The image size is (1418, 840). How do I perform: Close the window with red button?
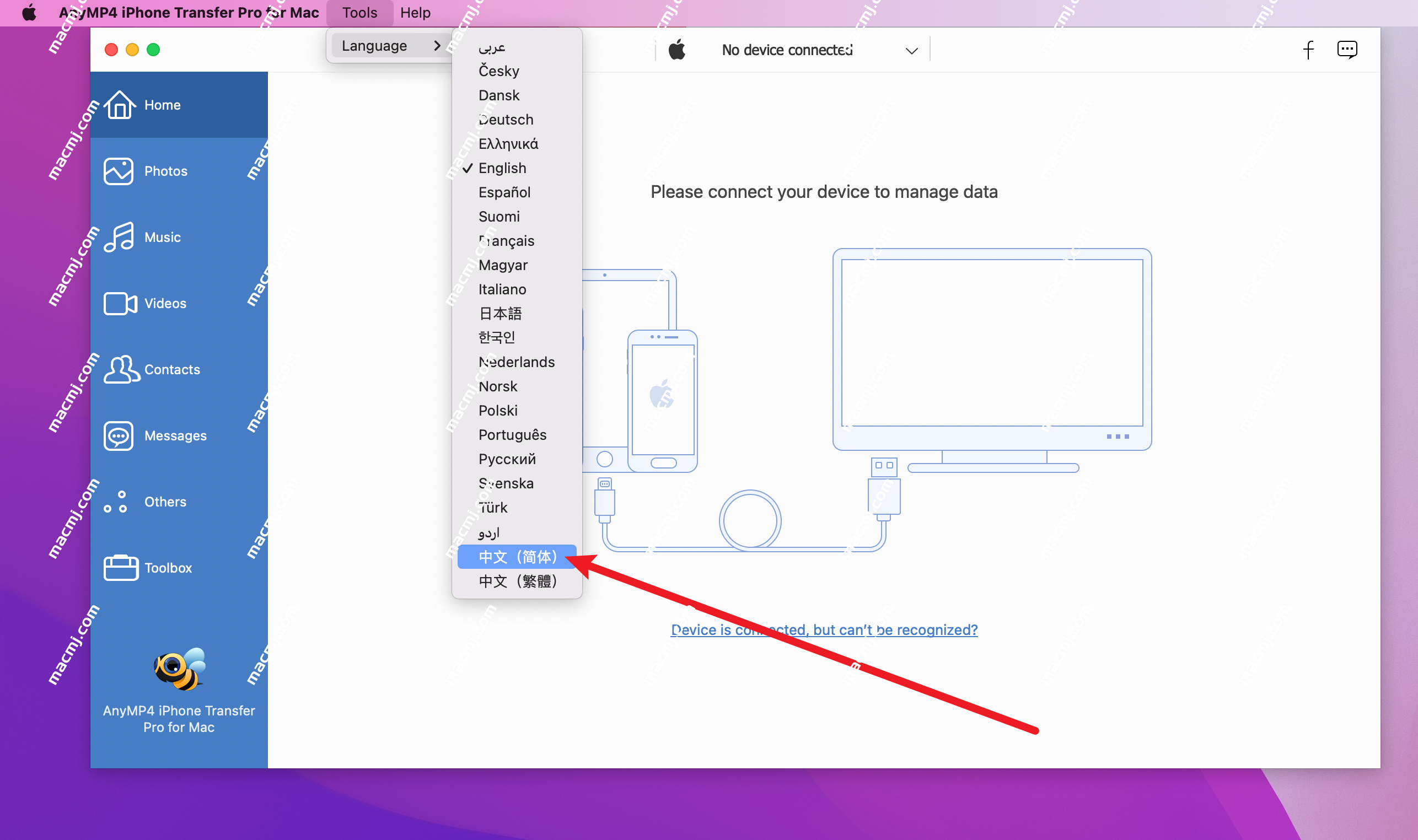[x=111, y=50]
